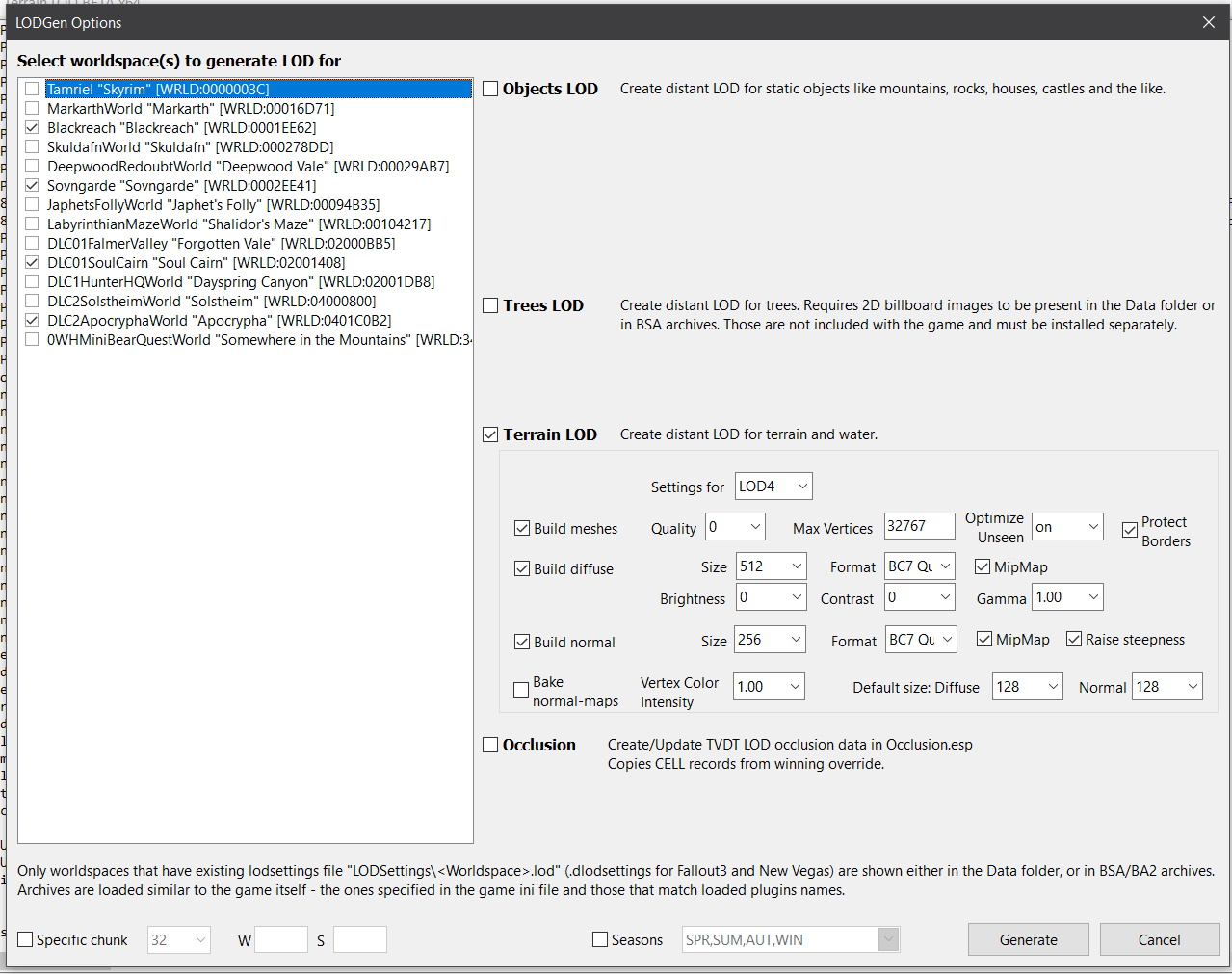Enable the Bake normal-maps checkbox
Screen dimensions: 1232x974
click(x=521, y=690)
